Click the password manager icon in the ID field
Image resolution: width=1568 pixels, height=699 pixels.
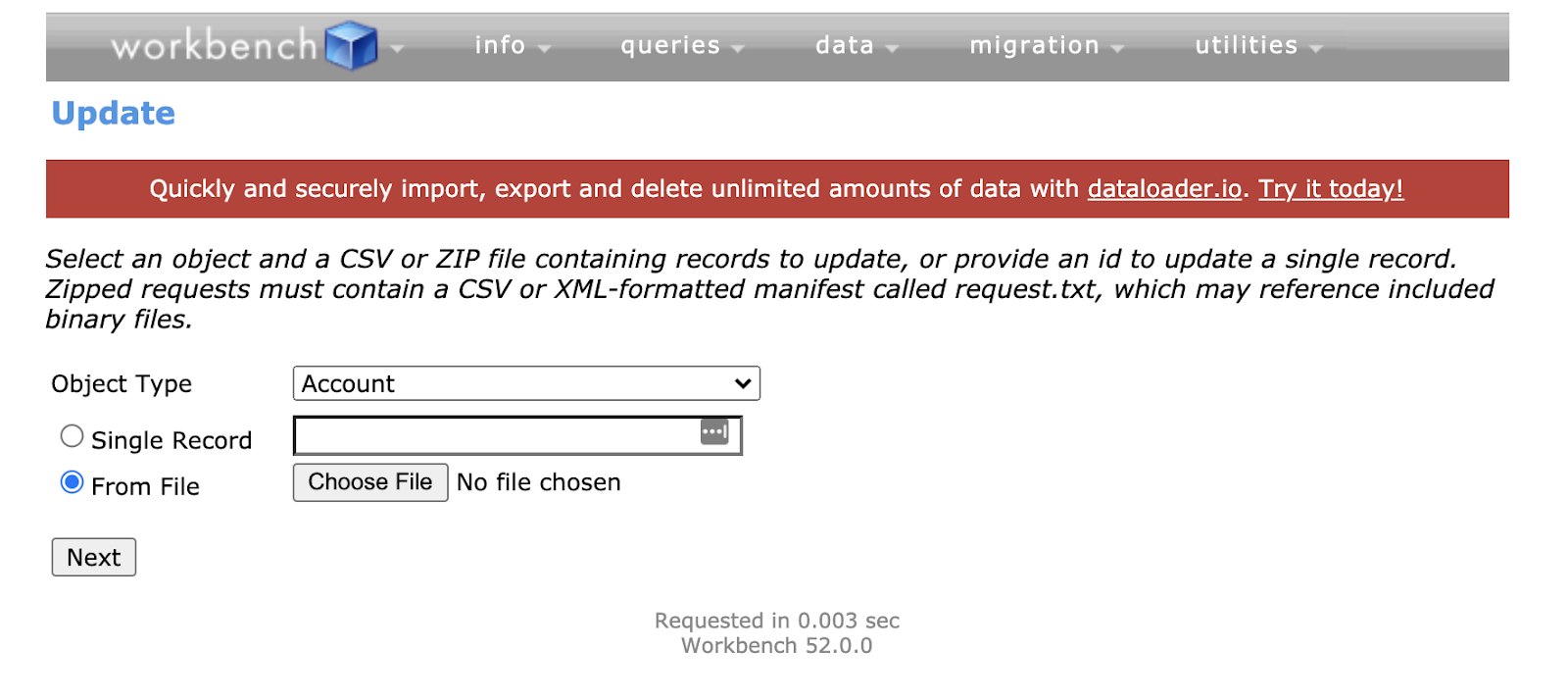point(714,431)
